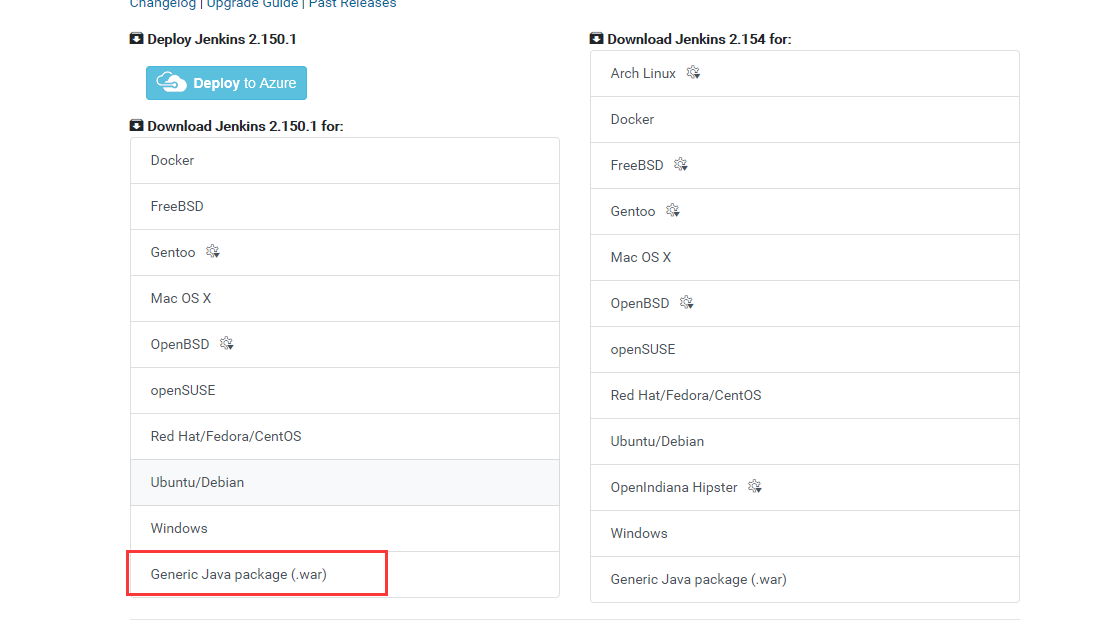Click gear icon next to Gentoo under 2.150.1
The height and width of the screenshot is (636, 1099).
tap(213, 252)
